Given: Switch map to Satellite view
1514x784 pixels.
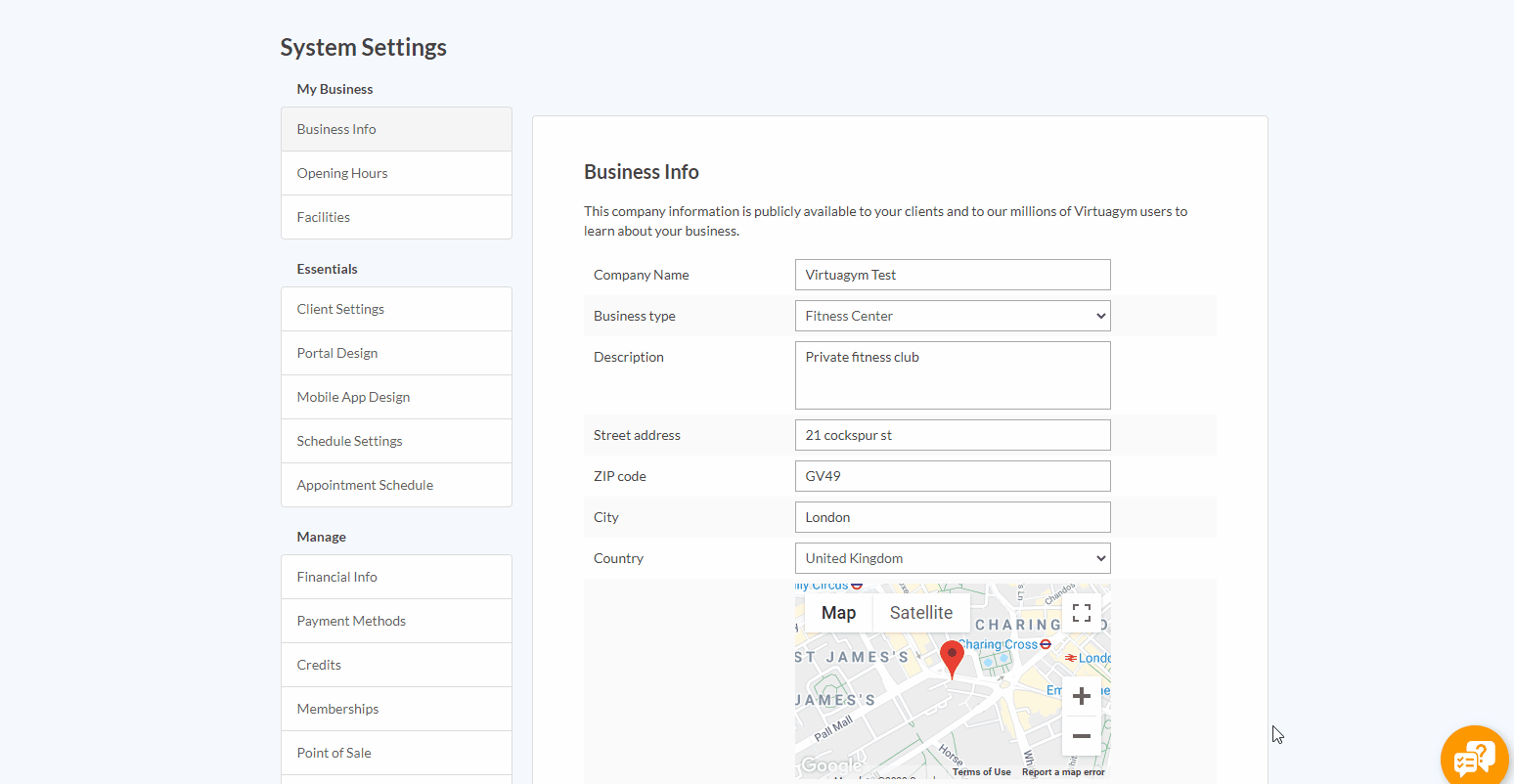Looking at the screenshot, I should pos(921,613).
